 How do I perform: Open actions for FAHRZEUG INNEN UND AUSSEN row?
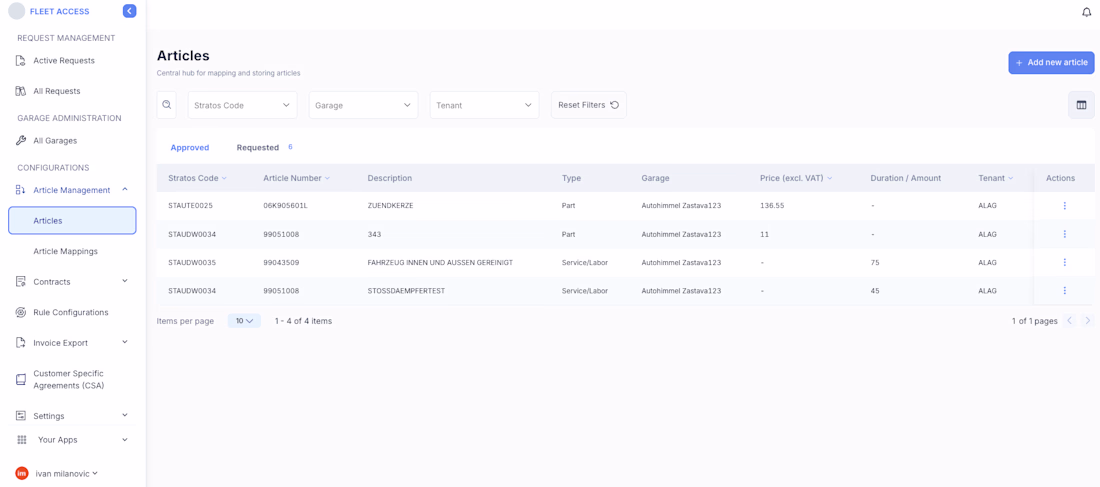pyautogui.click(x=1064, y=263)
